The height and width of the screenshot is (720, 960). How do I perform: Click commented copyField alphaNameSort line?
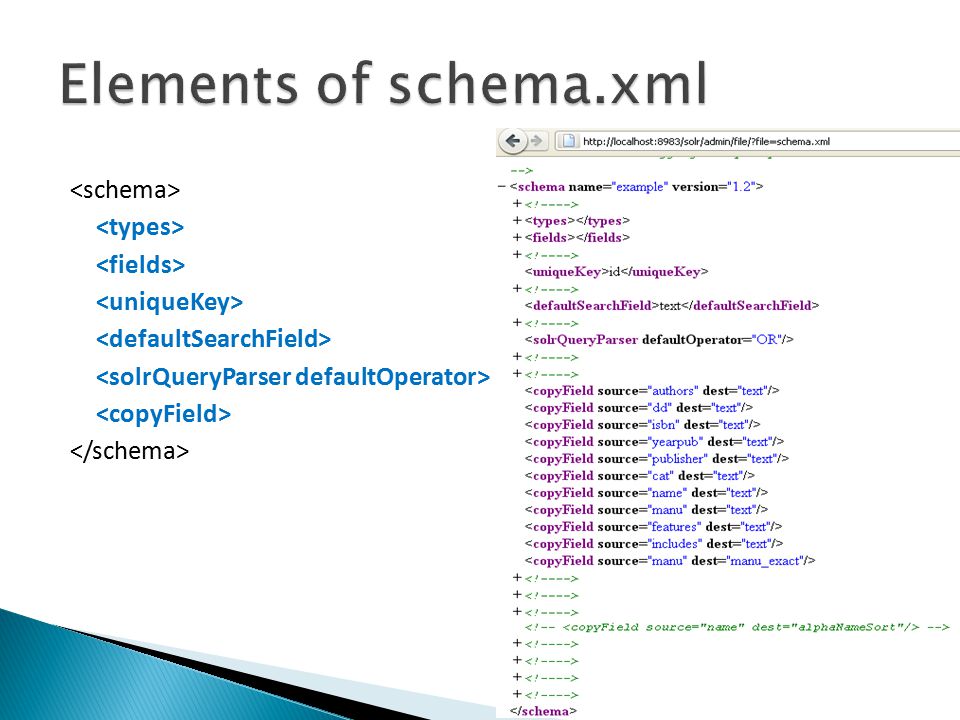(x=737, y=627)
